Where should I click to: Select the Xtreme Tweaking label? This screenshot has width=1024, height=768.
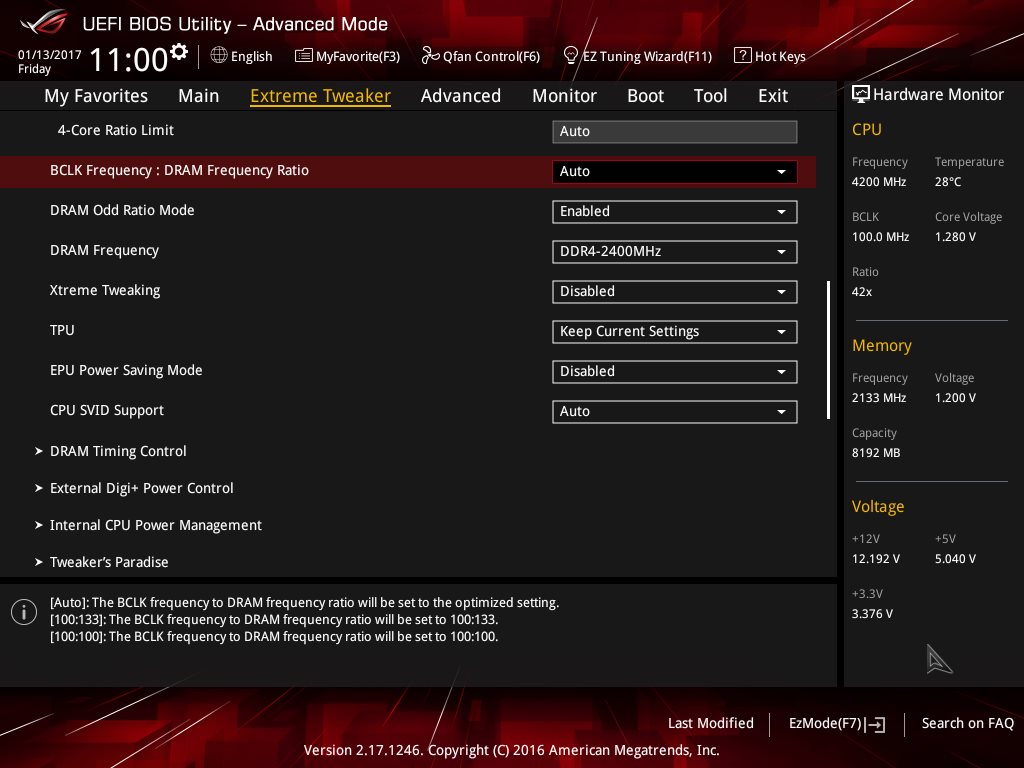pyautogui.click(x=105, y=291)
